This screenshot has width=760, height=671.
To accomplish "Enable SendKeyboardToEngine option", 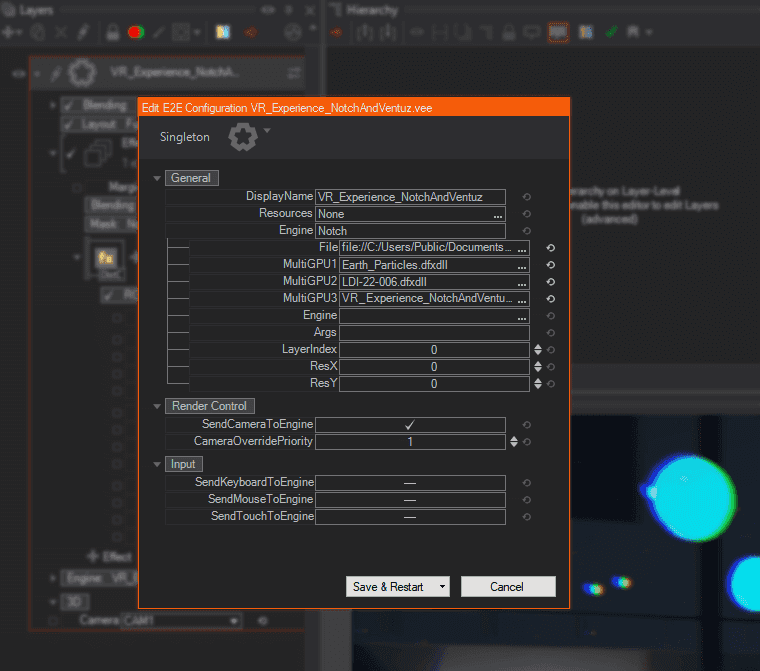I will click(x=410, y=483).
